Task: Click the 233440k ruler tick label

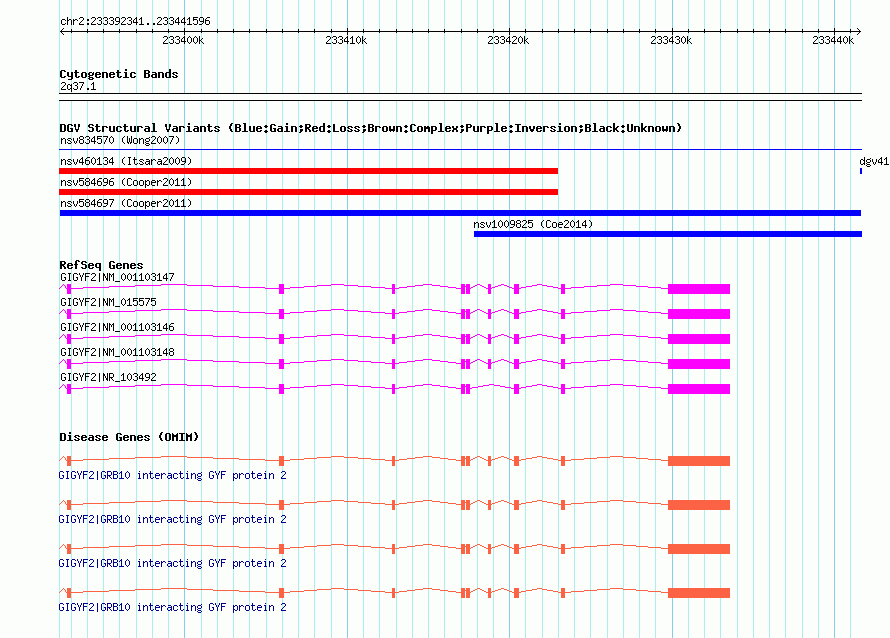Action: 833,40
